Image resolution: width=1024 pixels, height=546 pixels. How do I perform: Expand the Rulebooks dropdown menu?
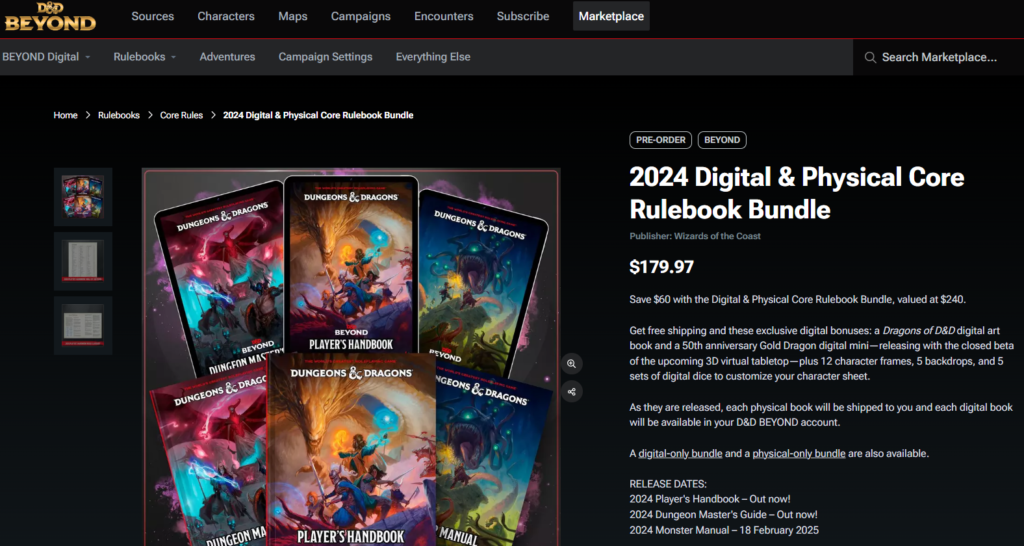click(145, 57)
